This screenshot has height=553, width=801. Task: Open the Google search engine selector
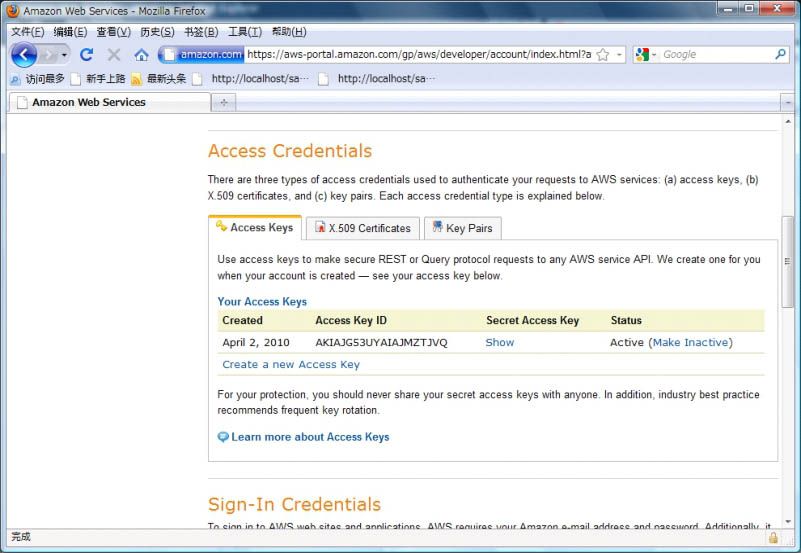tap(645, 55)
